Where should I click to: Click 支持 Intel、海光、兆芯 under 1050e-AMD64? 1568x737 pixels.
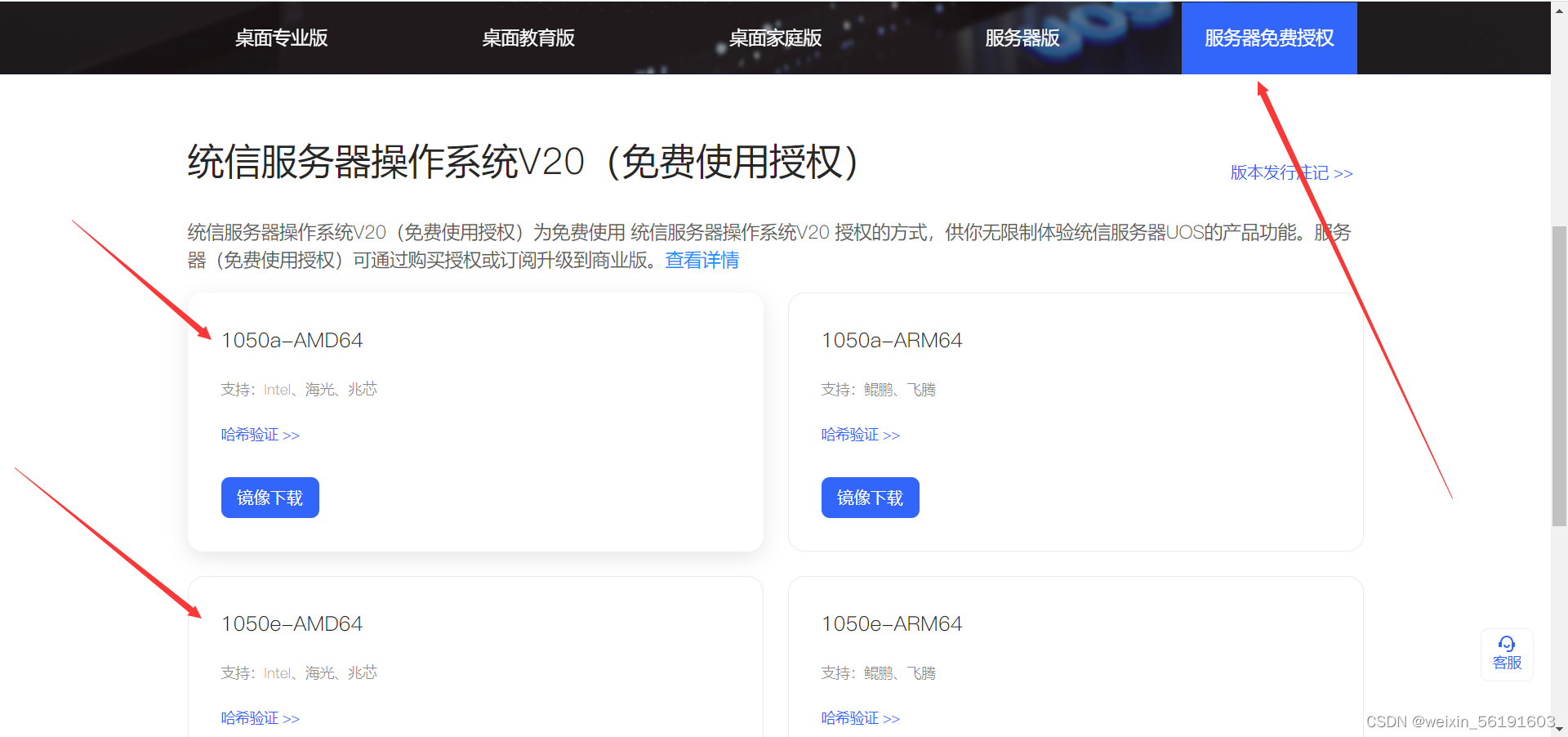click(299, 673)
